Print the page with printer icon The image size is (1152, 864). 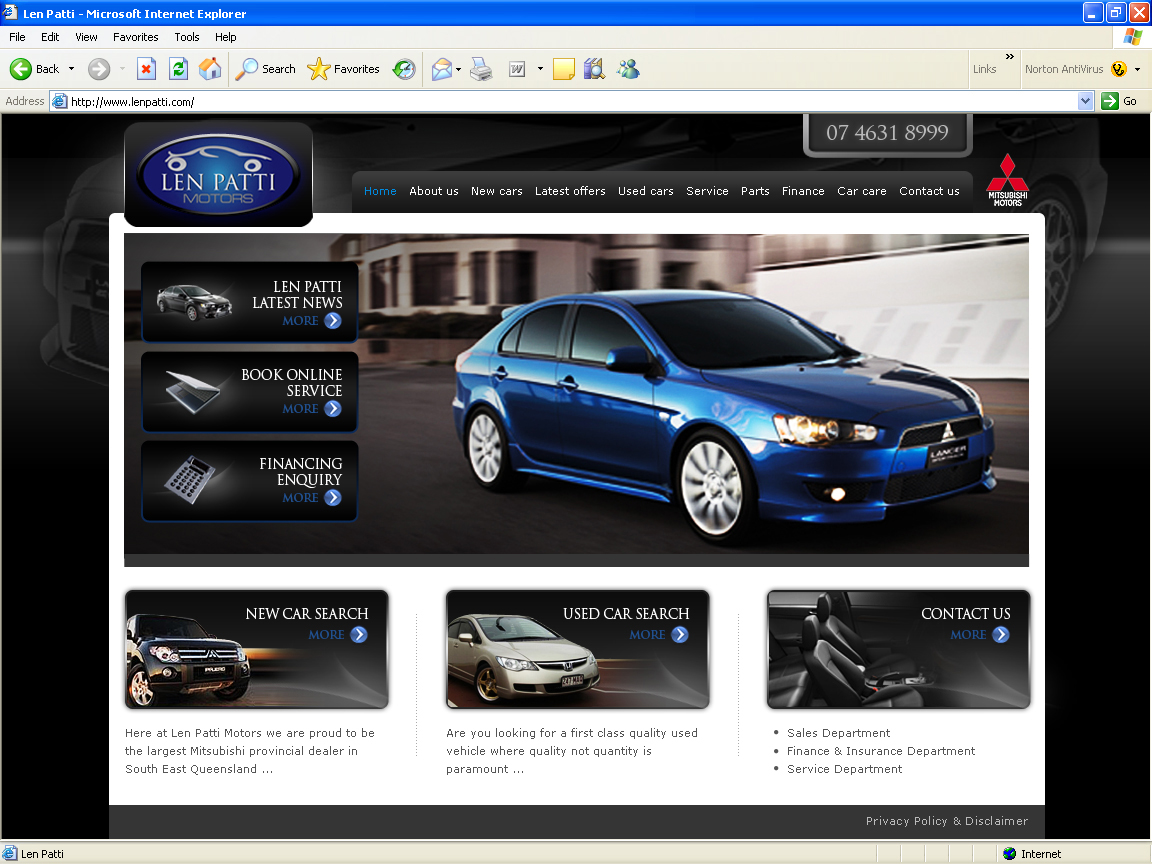(x=481, y=69)
